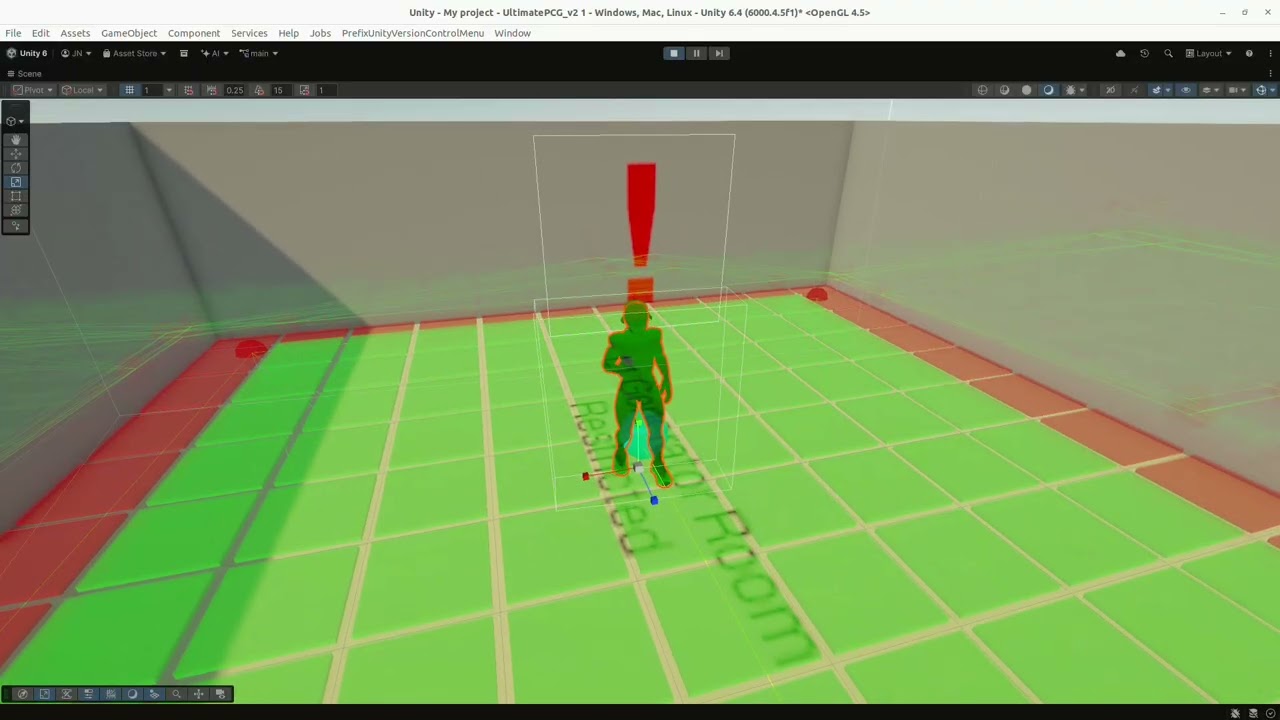Open the top toolbar kebab menu
The width and height of the screenshot is (1280, 720).
tap(1269, 53)
